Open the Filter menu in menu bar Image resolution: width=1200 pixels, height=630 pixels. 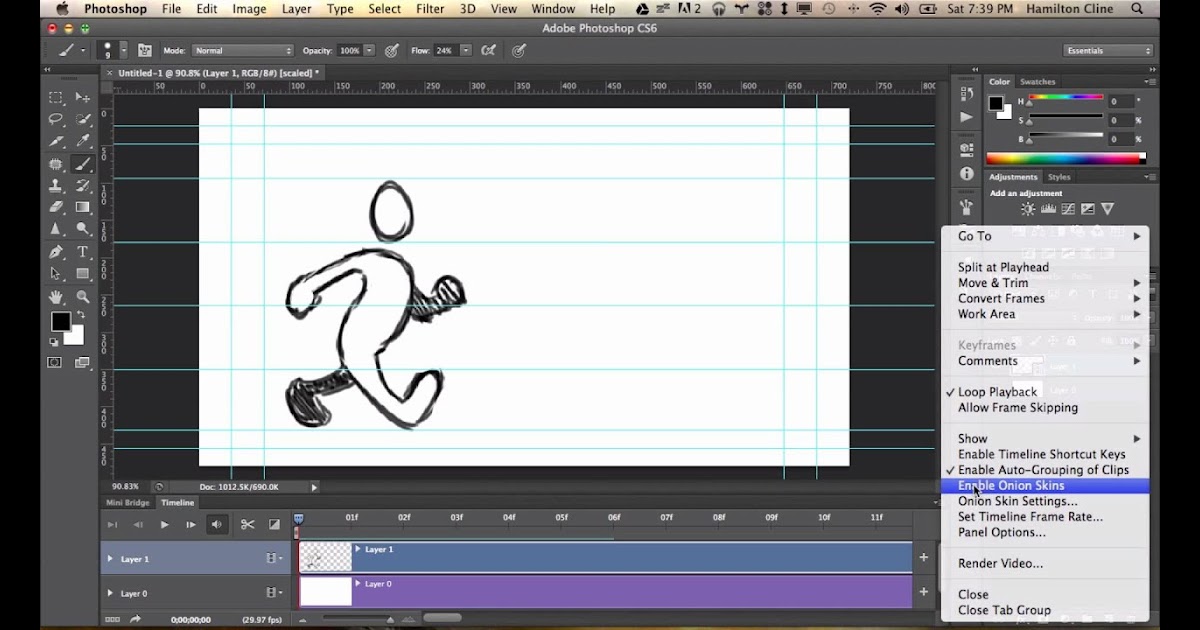(430, 9)
